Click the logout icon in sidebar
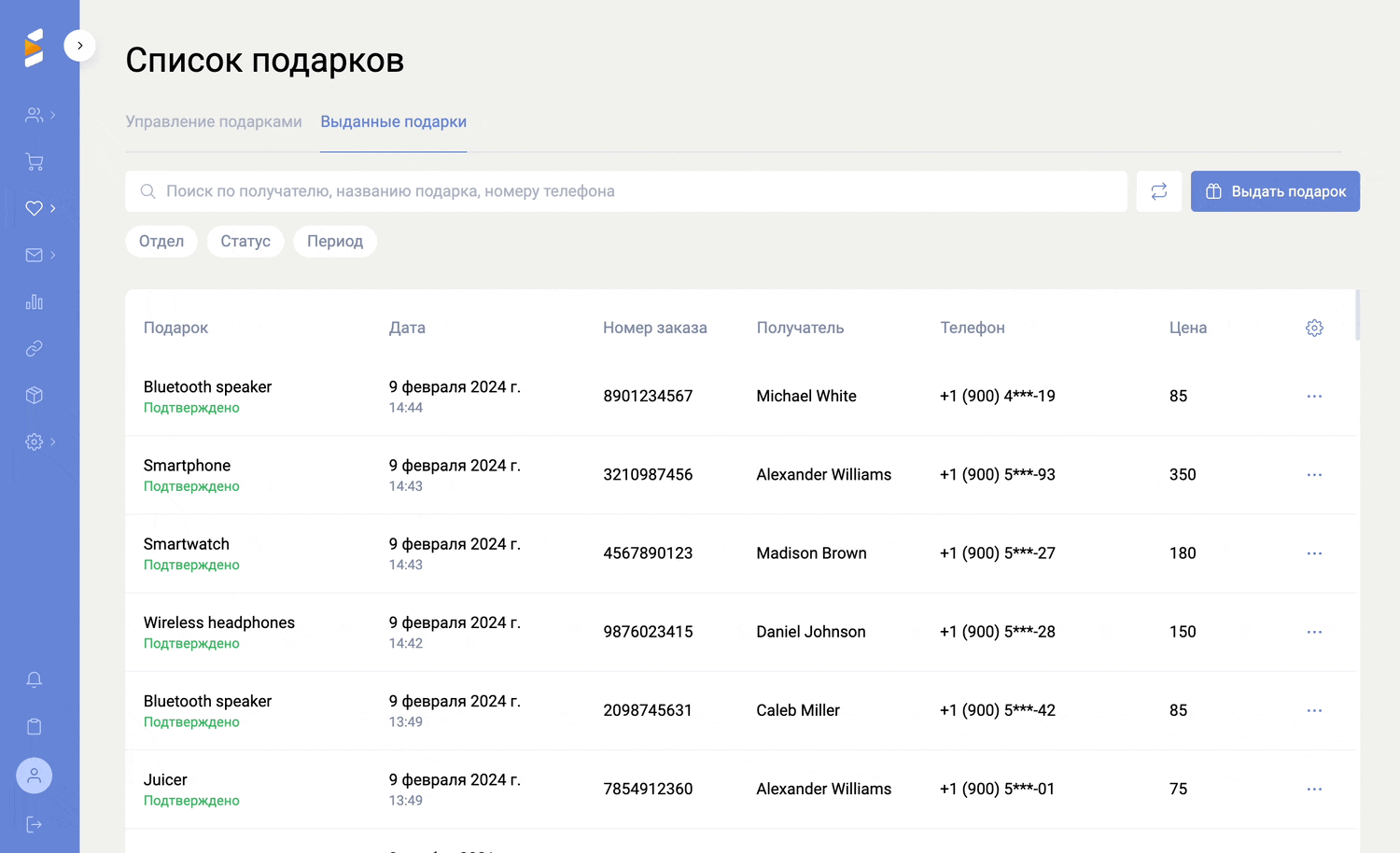 (x=35, y=824)
